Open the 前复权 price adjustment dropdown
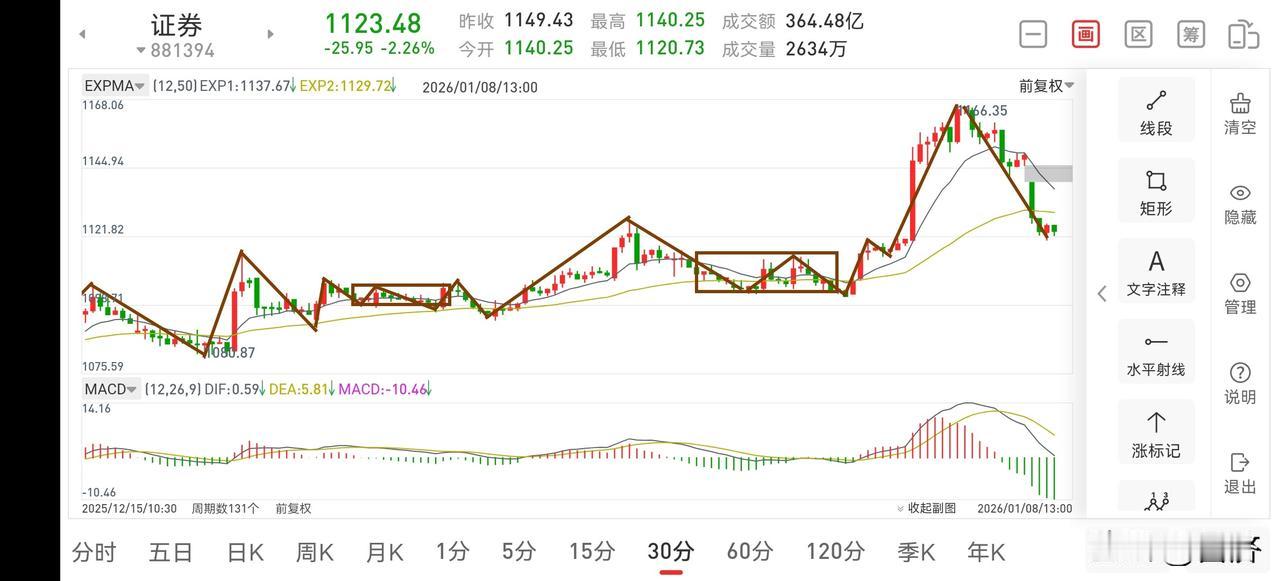The width and height of the screenshot is (1278, 581). pos(1043,85)
